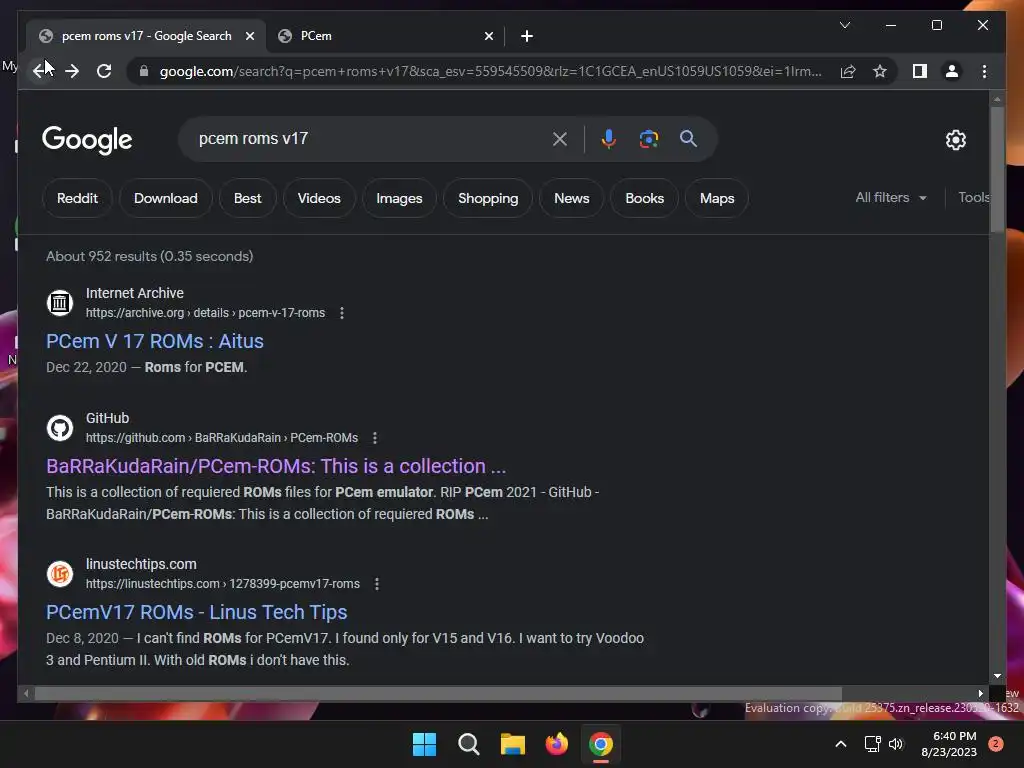Select the pcem roms v17 Google Search tab
Image resolution: width=1024 pixels, height=768 pixels.
coord(146,36)
